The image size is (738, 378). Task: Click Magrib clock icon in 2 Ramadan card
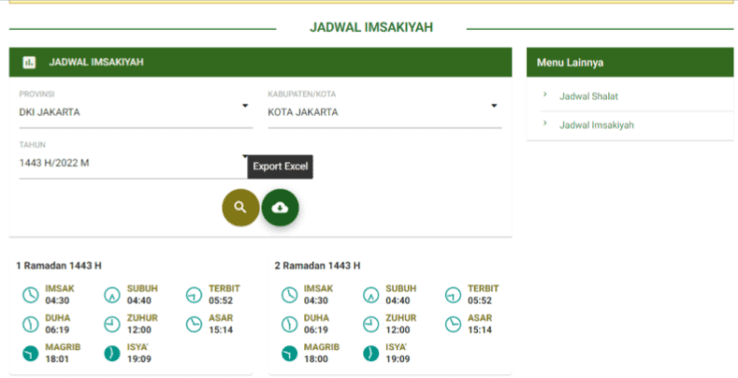[x=289, y=353]
